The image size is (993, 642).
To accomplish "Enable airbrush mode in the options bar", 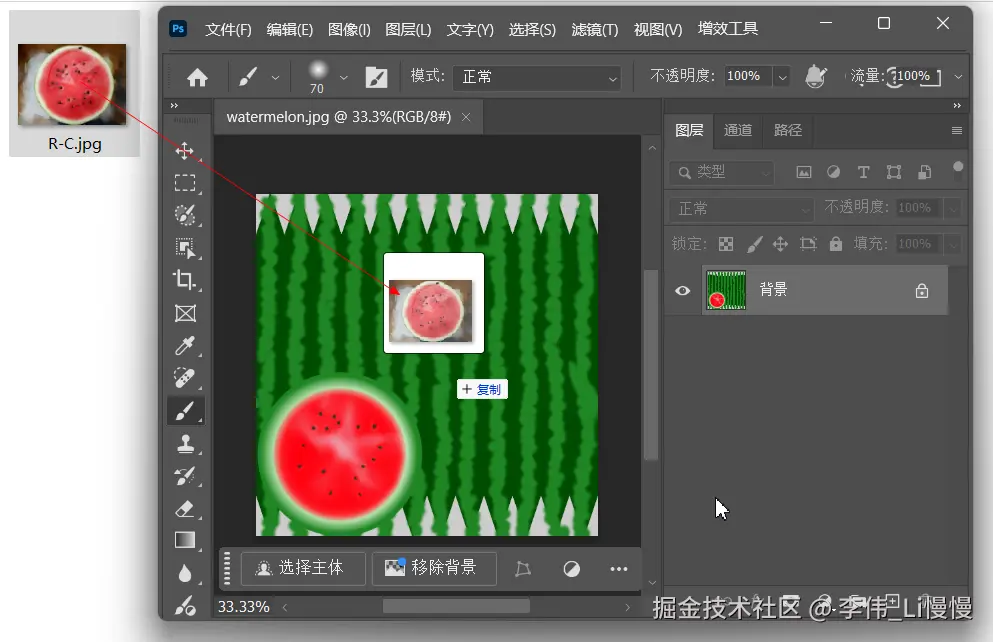I will pyautogui.click(x=816, y=75).
